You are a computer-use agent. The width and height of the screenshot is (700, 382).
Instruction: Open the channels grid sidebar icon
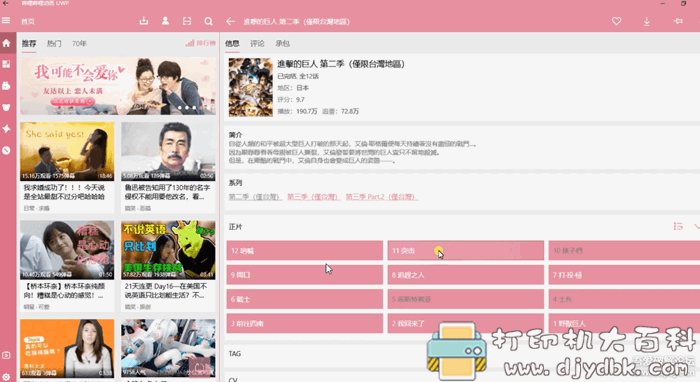click(x=6, y=64)
